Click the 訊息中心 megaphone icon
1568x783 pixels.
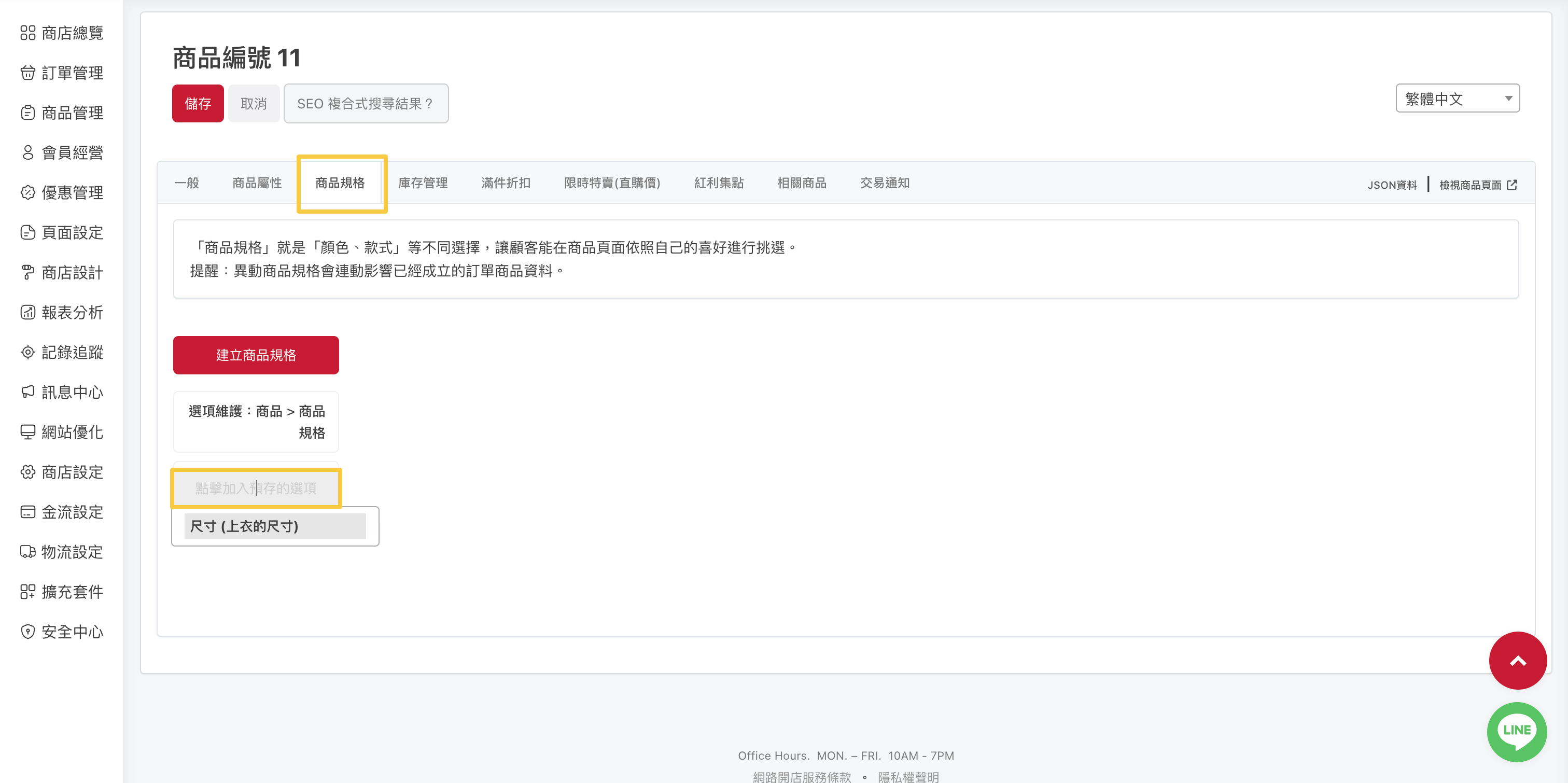28,392
